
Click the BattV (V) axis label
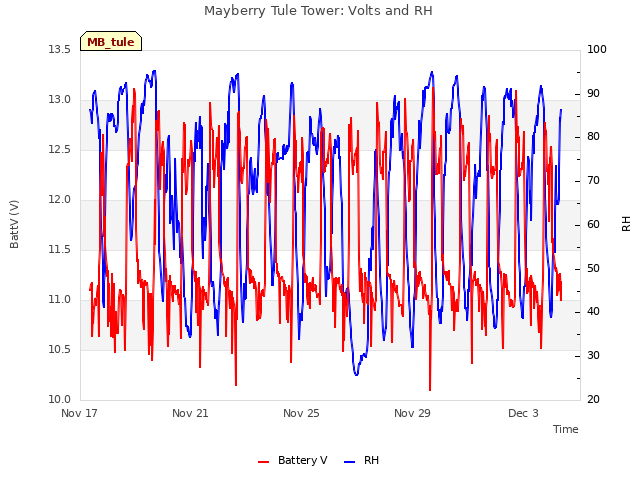pos(14,224)
